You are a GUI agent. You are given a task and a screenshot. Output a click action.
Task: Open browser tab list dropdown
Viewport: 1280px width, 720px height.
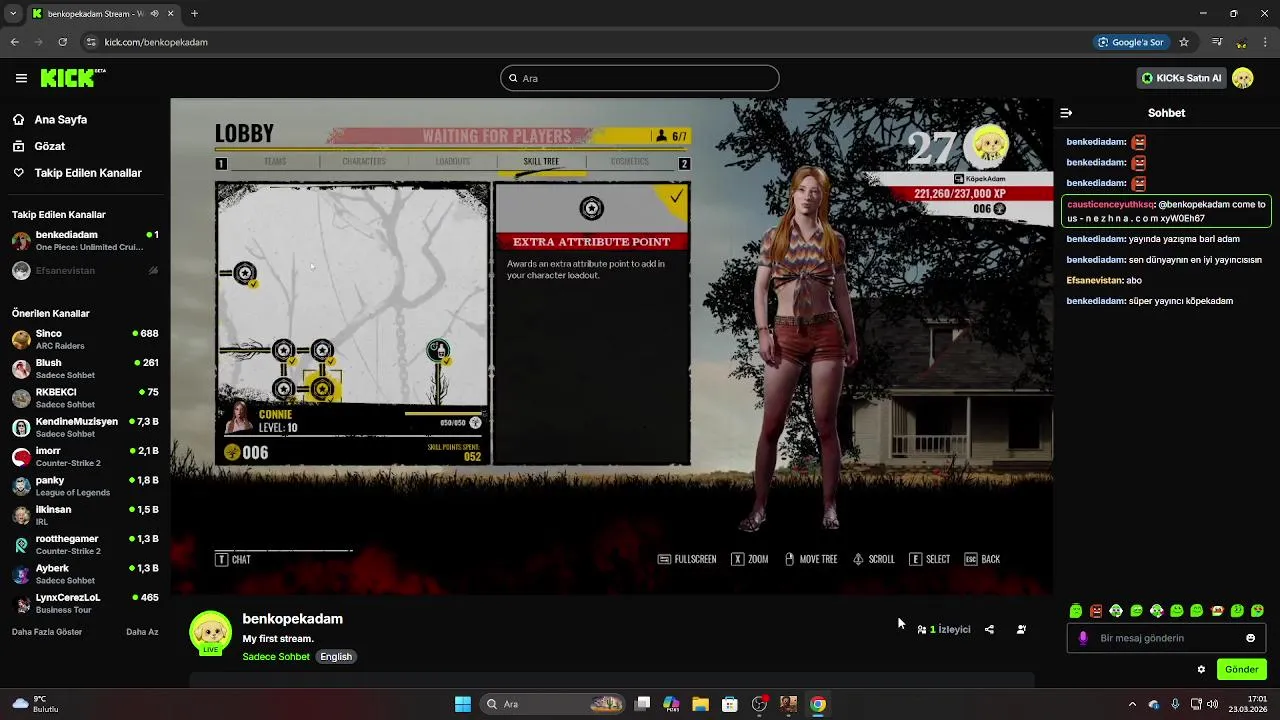click(13, 13)
